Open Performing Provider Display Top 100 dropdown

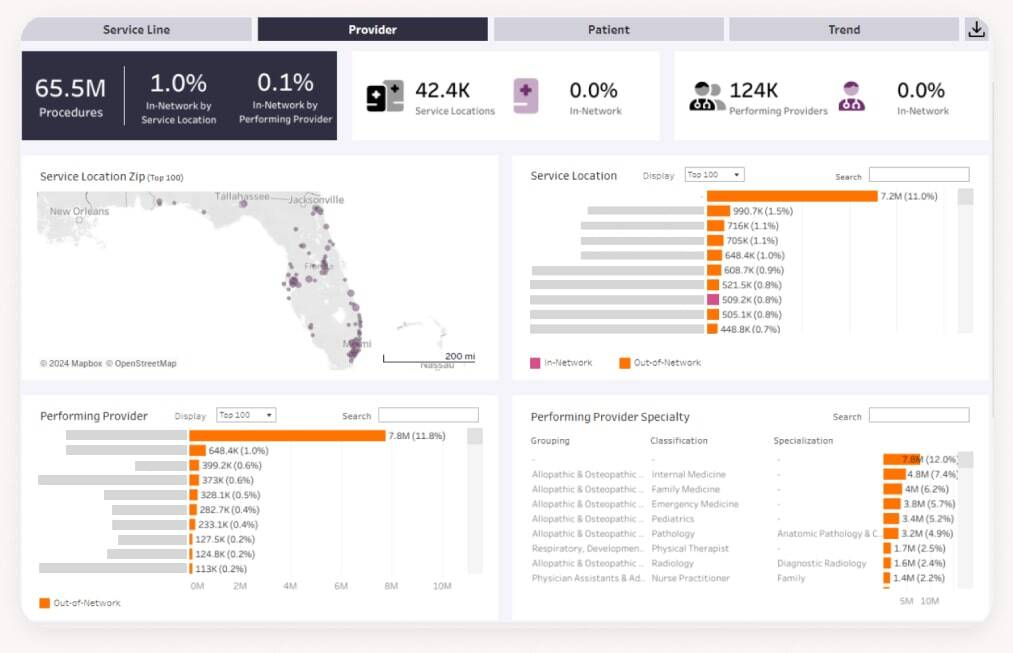tap(246, 415)
